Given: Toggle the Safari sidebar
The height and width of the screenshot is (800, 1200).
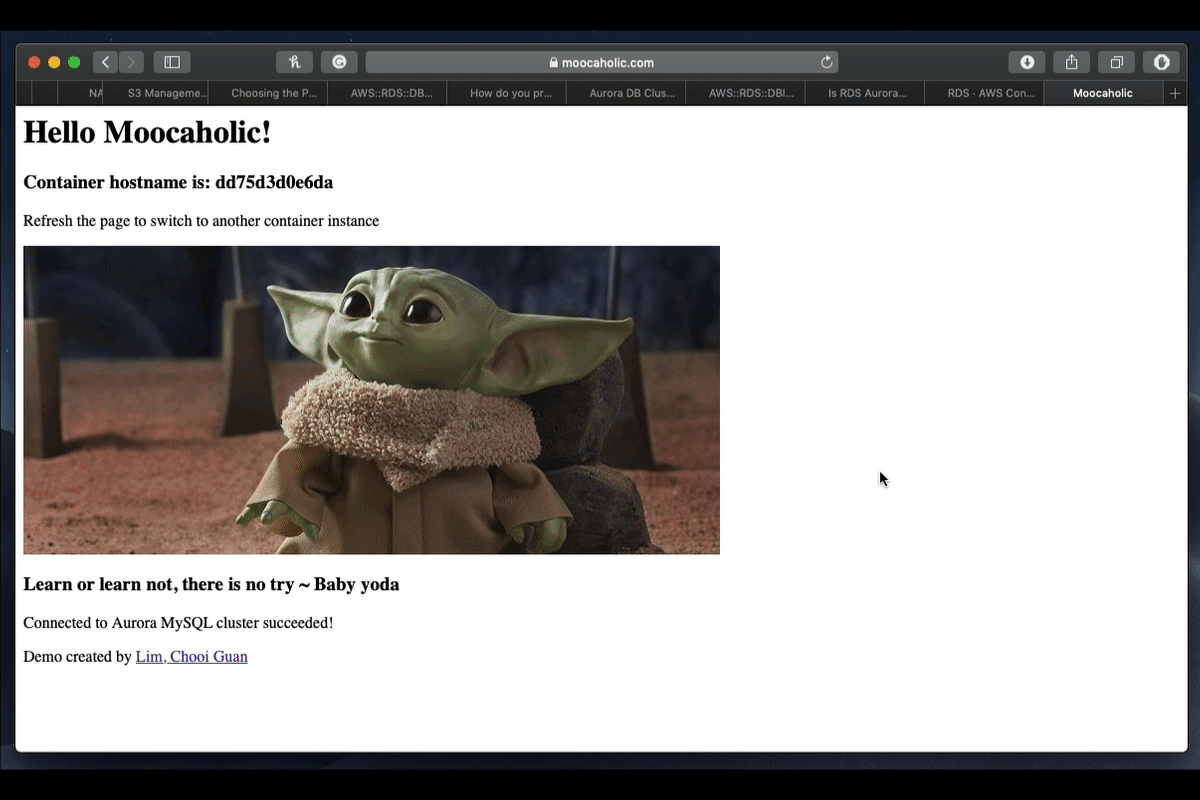Looking at the screenshot, I should 172,62.
